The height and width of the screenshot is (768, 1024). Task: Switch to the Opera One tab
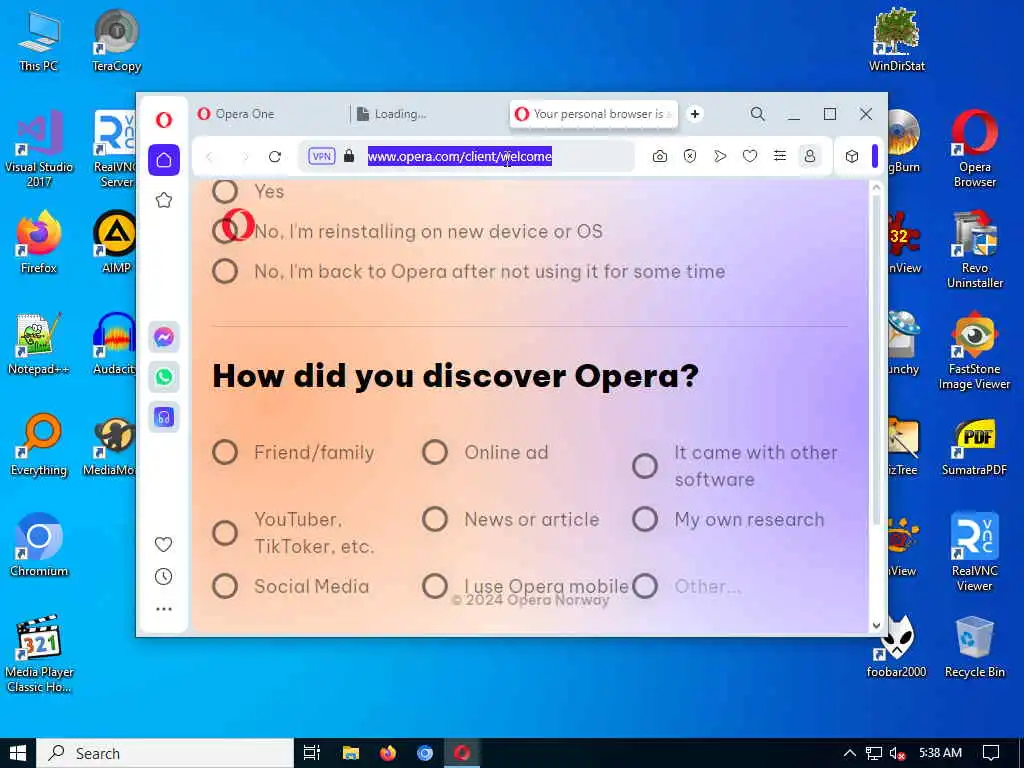(x=270, y=114)
